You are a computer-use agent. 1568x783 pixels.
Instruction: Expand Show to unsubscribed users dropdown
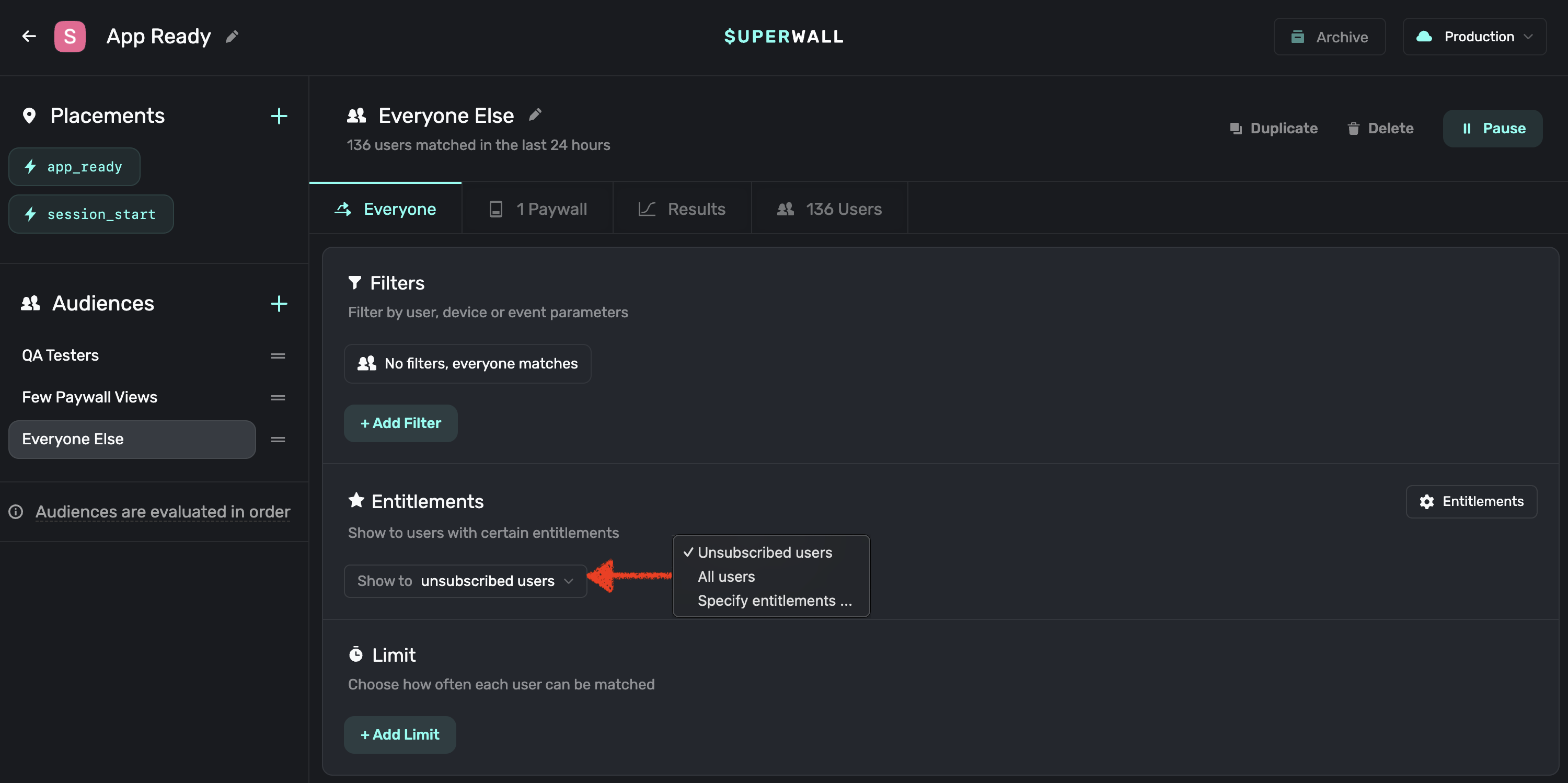(x=465, y=581)
